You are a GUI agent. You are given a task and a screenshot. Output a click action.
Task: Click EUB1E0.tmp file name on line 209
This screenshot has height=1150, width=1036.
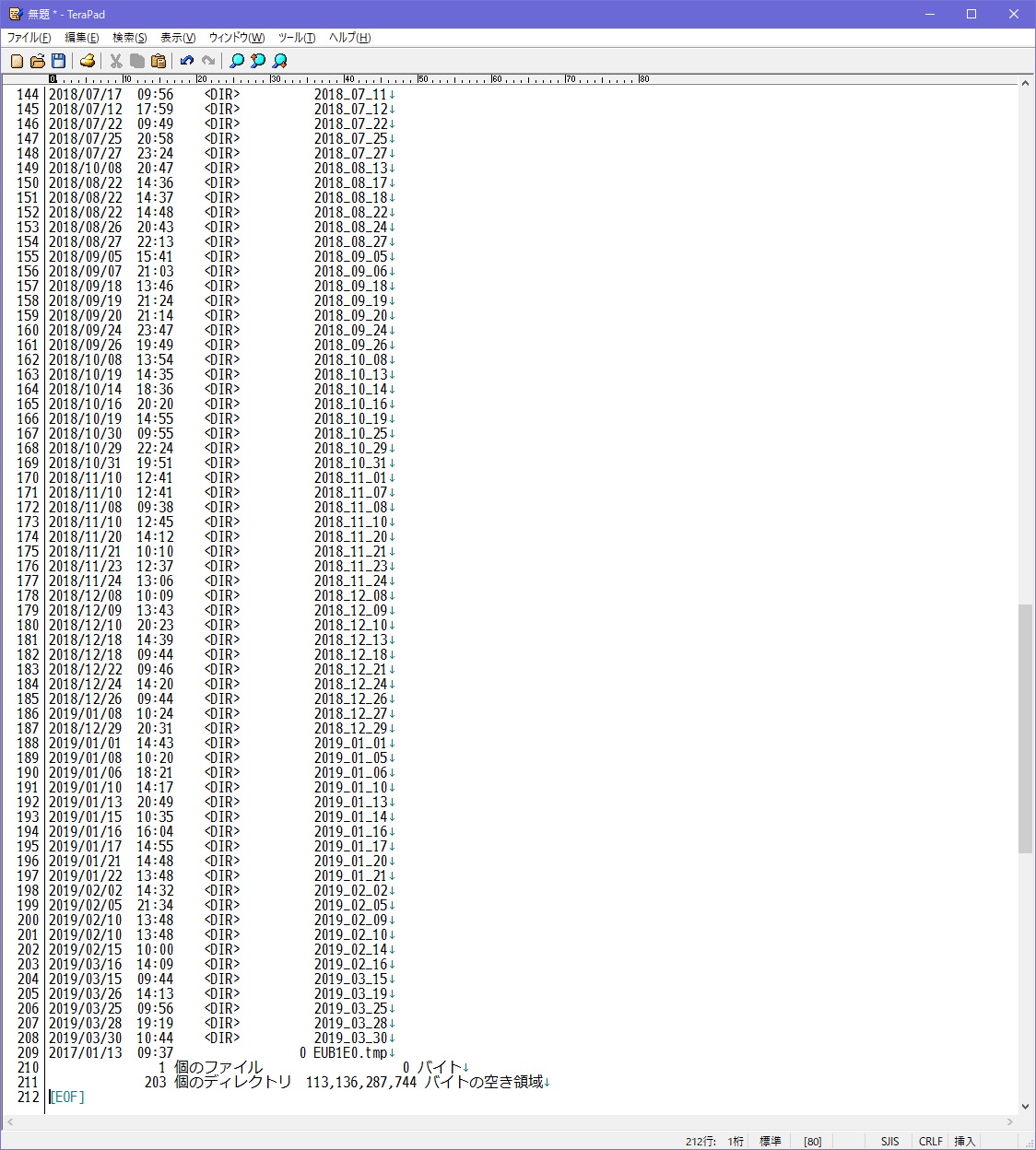350,1052
